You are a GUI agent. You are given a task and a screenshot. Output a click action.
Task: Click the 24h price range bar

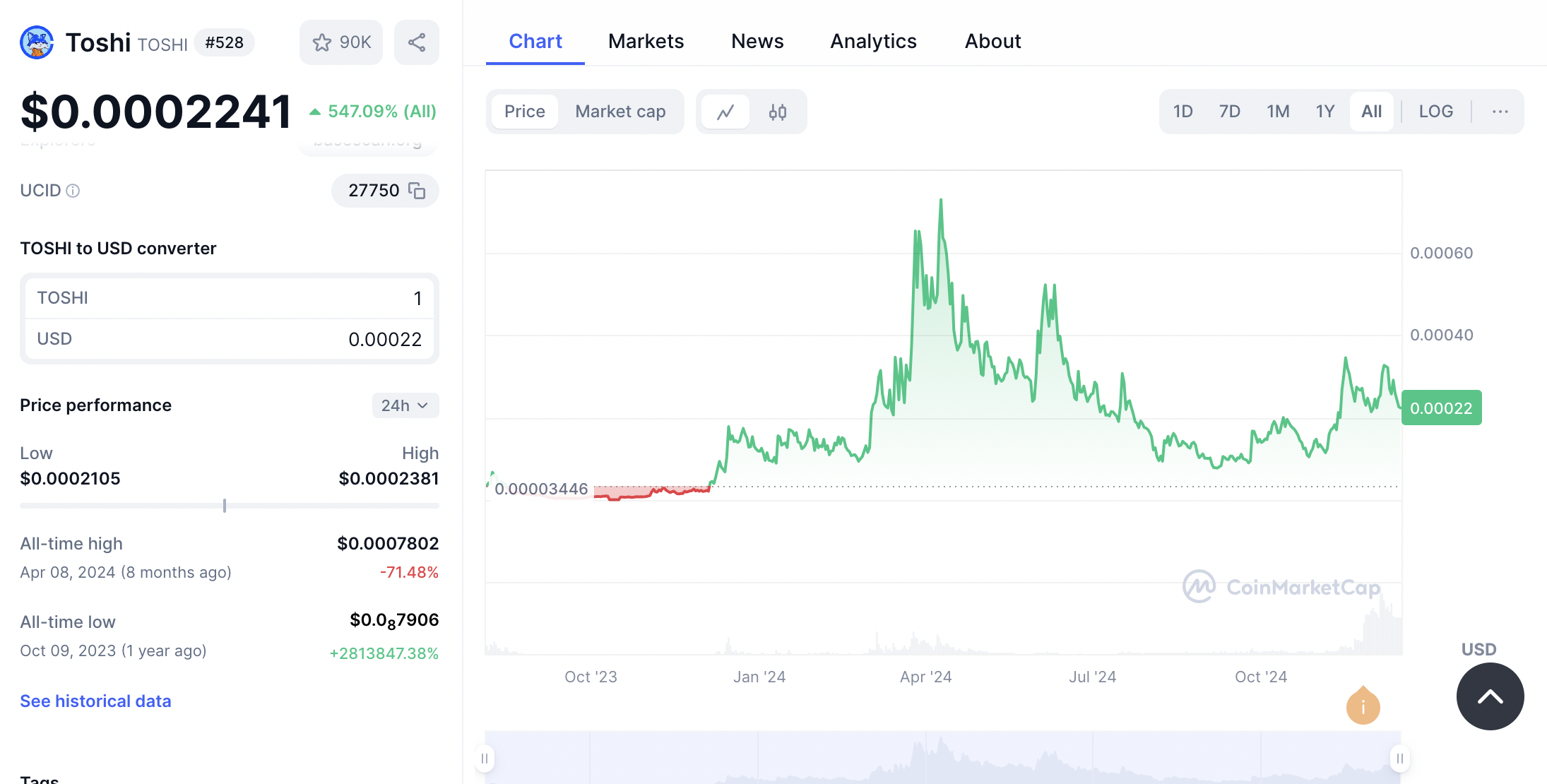tap(230, 506)
